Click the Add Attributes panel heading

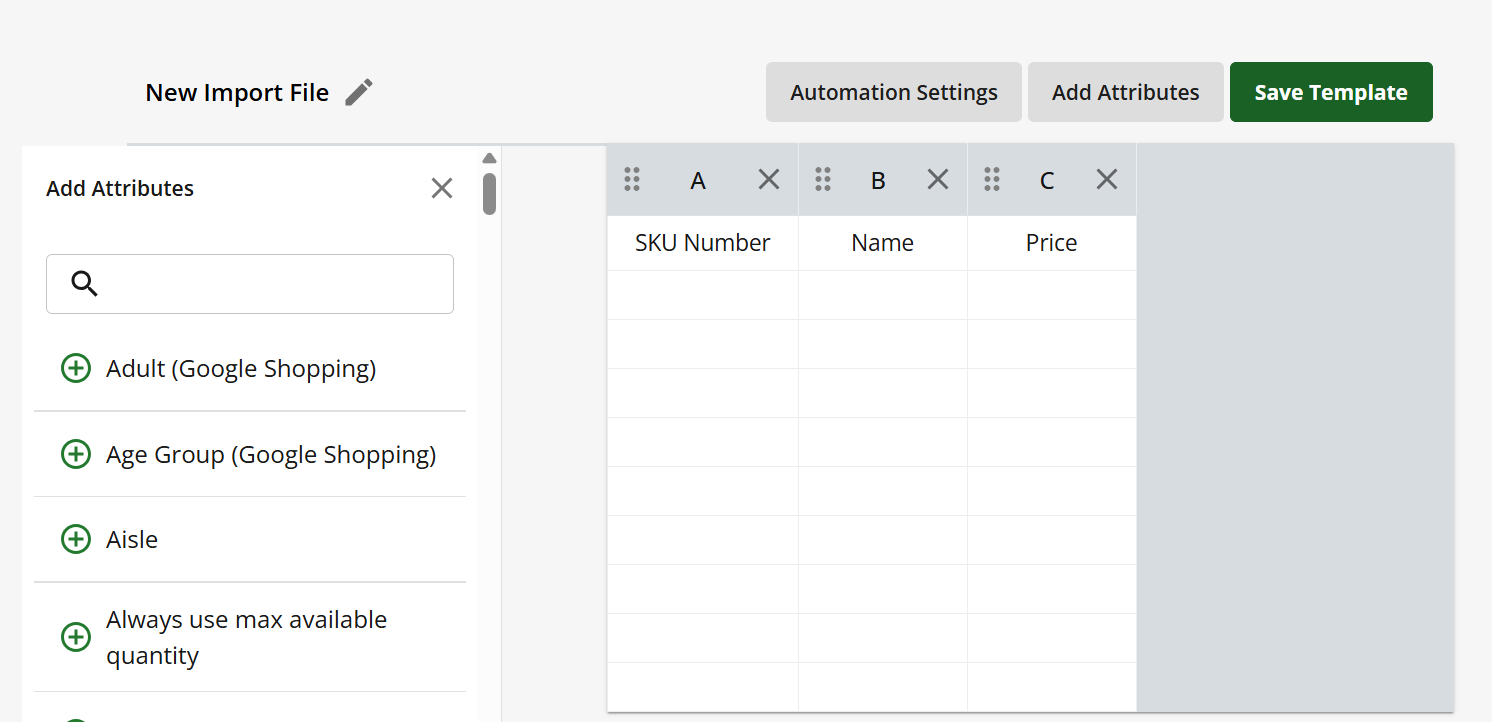[120, 188]
